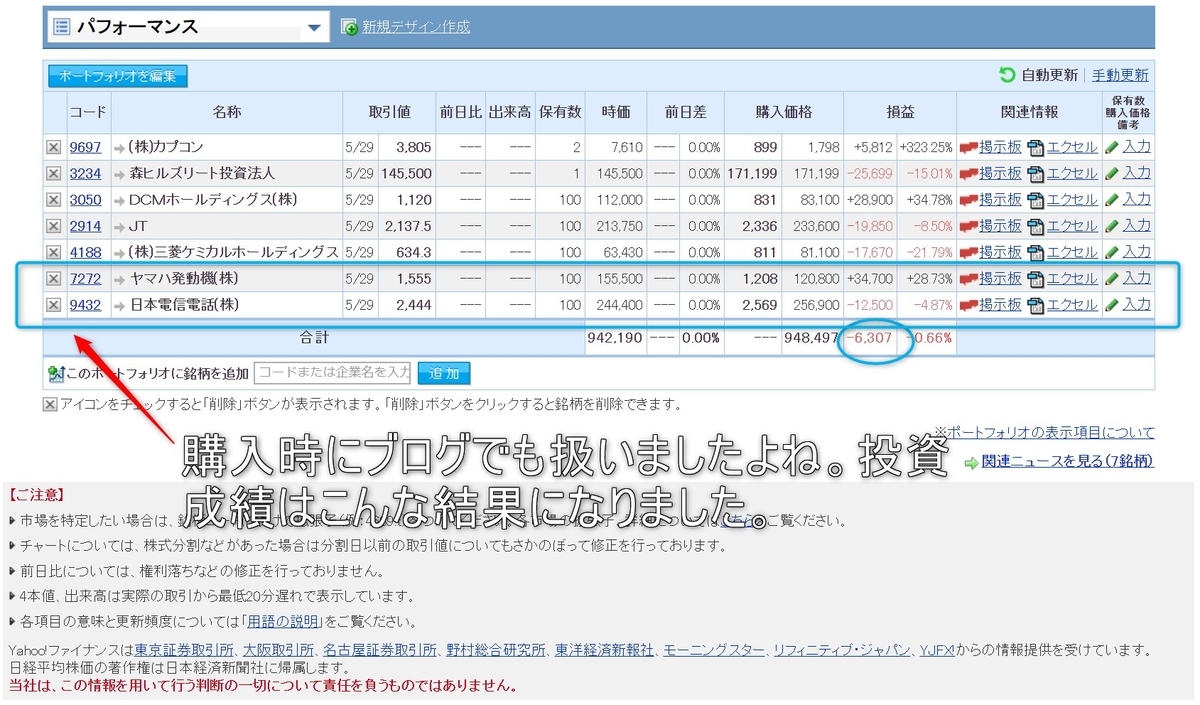
Task: Export 森ヒルズリート row via エクセル link
Action: [x=1072, y=173]
